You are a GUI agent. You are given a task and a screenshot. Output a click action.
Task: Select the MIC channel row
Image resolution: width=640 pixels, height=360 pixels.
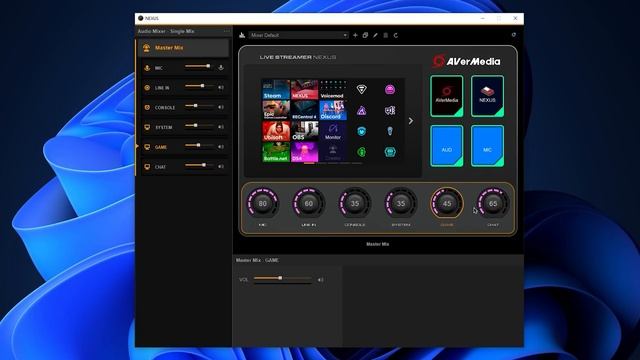[184, 68]
